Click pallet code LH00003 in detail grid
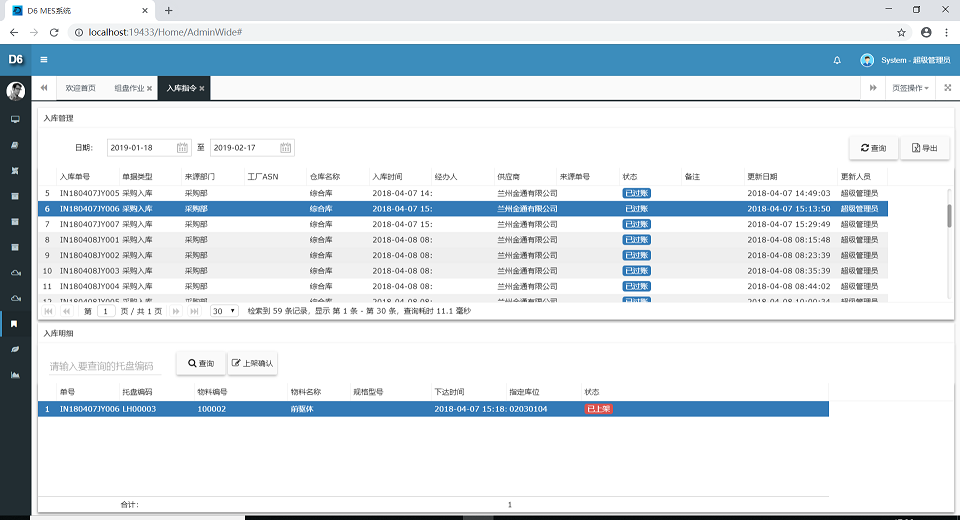 [x=139, y=409]
